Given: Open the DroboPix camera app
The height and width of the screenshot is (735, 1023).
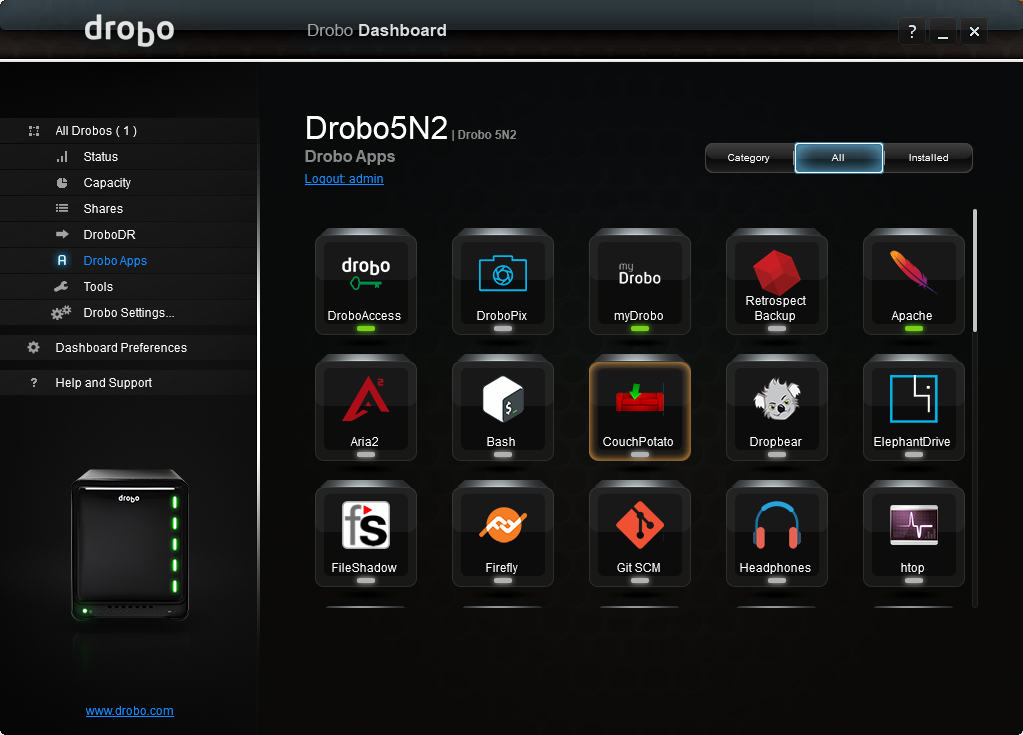Looking at the screenshot, I should point(502,282).
